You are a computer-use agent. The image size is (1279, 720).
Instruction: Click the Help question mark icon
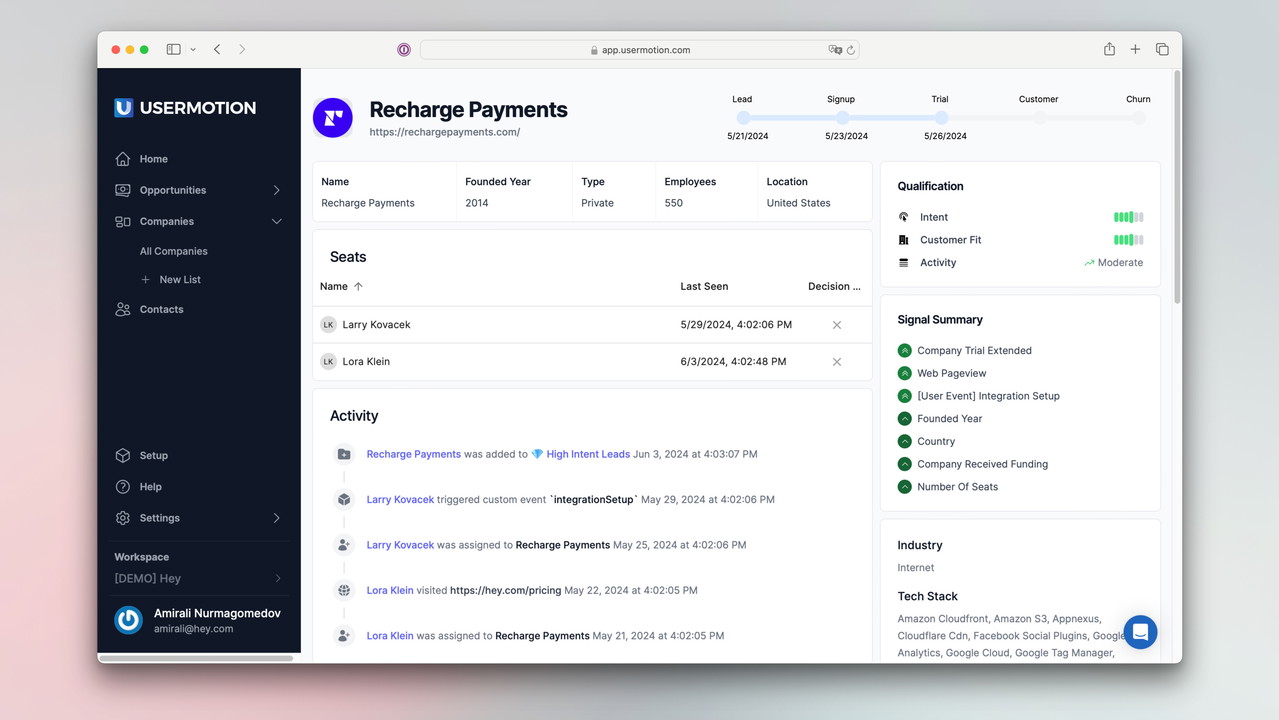click(123, 487)
